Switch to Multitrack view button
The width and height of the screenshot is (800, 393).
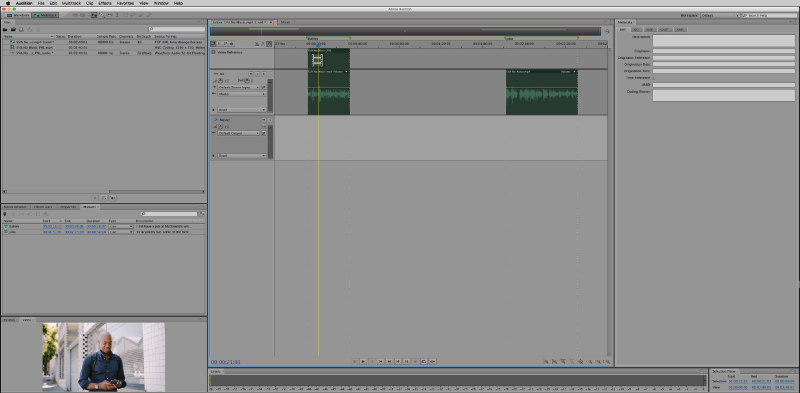(45, 15)
